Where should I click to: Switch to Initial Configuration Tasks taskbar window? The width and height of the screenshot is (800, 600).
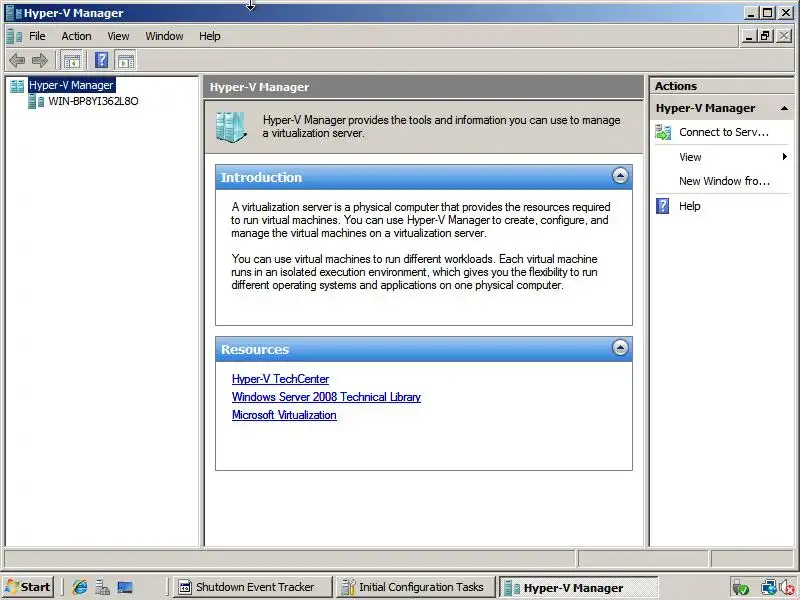pyautogui.click(x=415, y=587)
